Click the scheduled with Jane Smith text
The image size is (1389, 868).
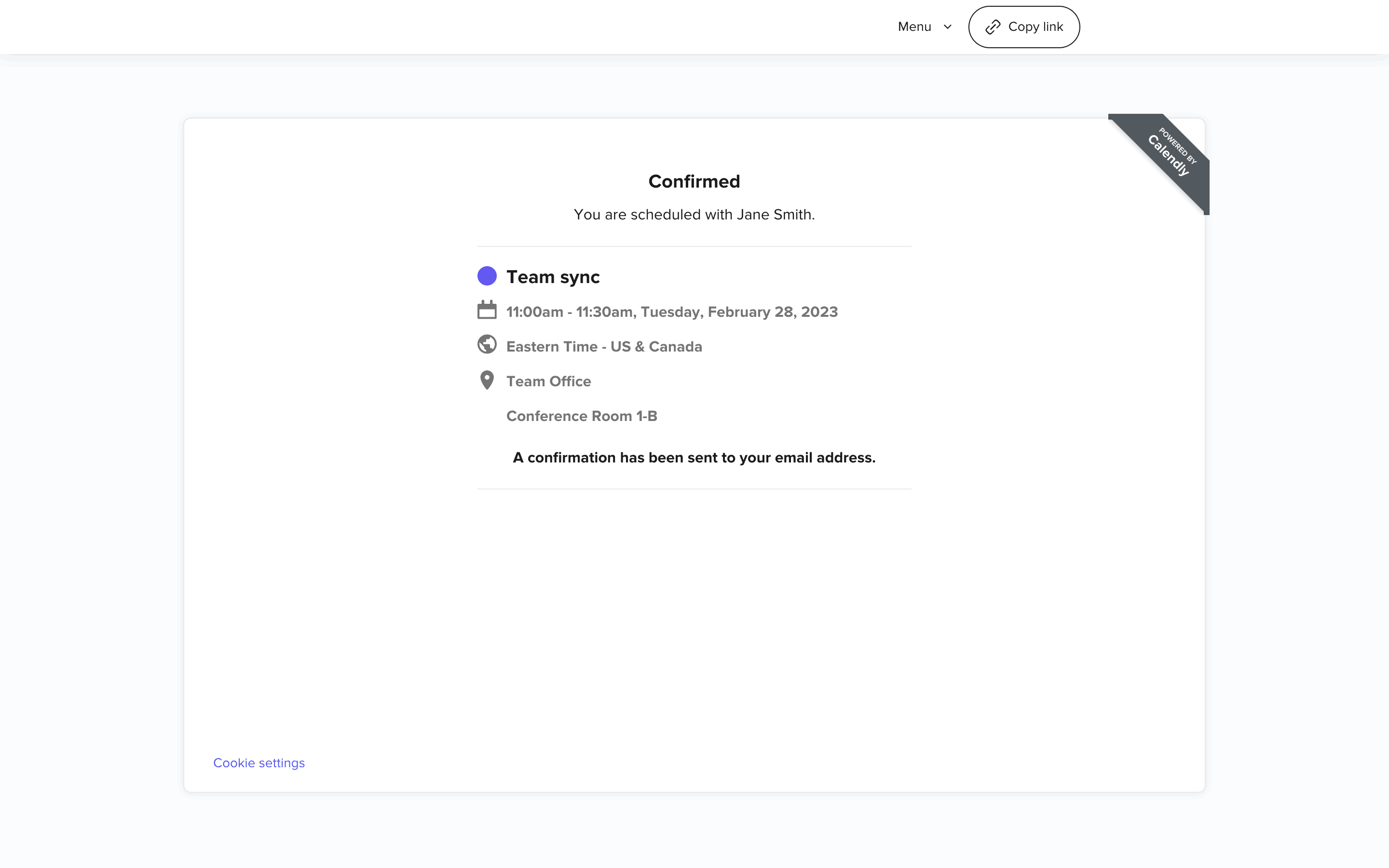pyautogui.click(x=694, y=215)
